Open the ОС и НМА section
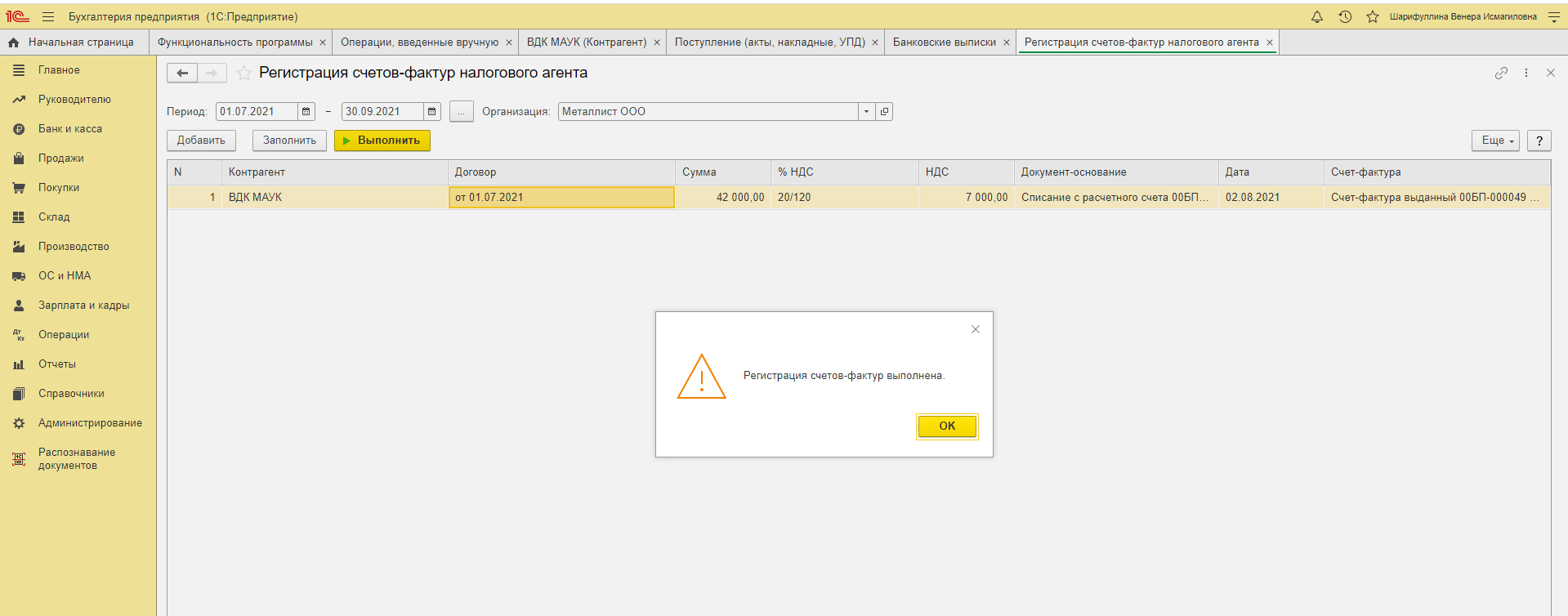 (x=78, y=276)
